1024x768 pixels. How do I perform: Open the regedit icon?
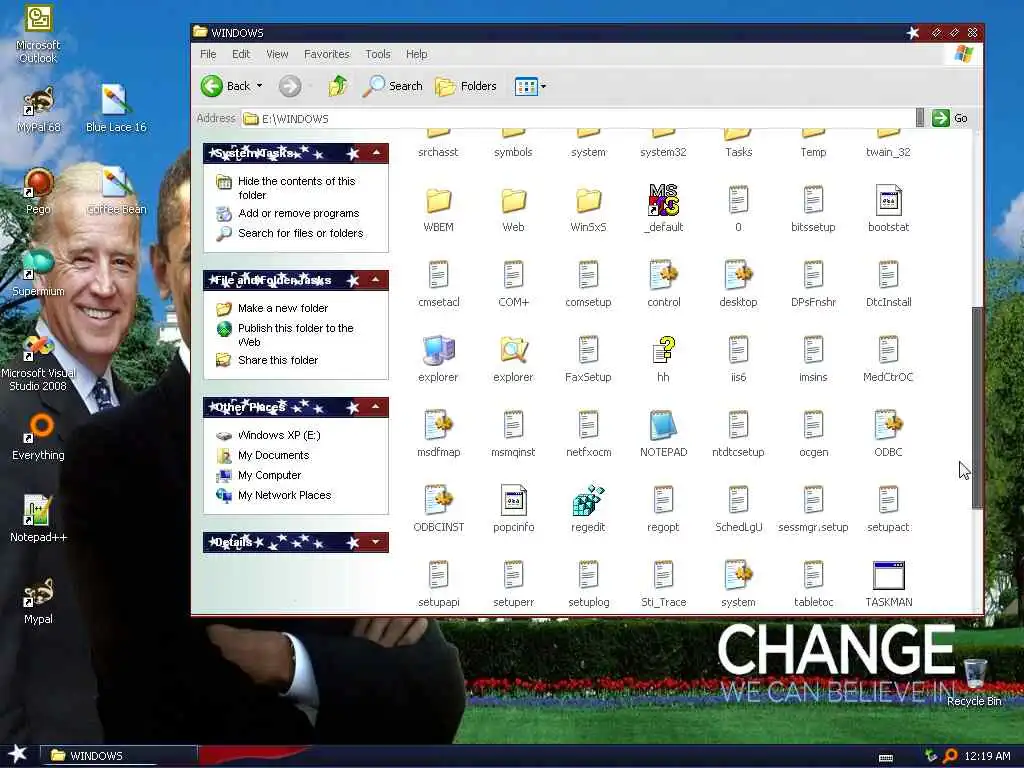(x=588, y=501)
